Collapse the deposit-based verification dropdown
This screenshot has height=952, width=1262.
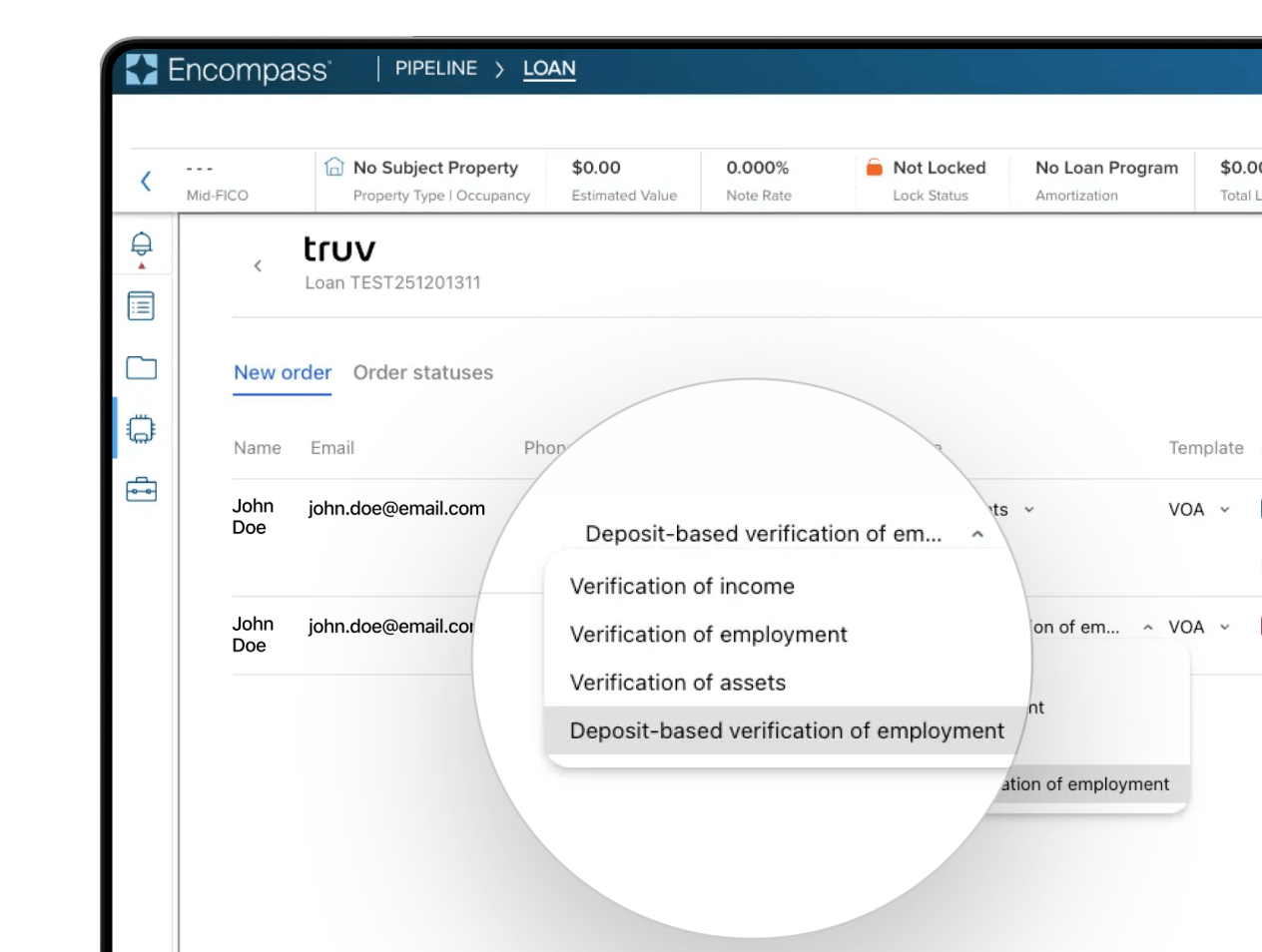tap(977, 535)
